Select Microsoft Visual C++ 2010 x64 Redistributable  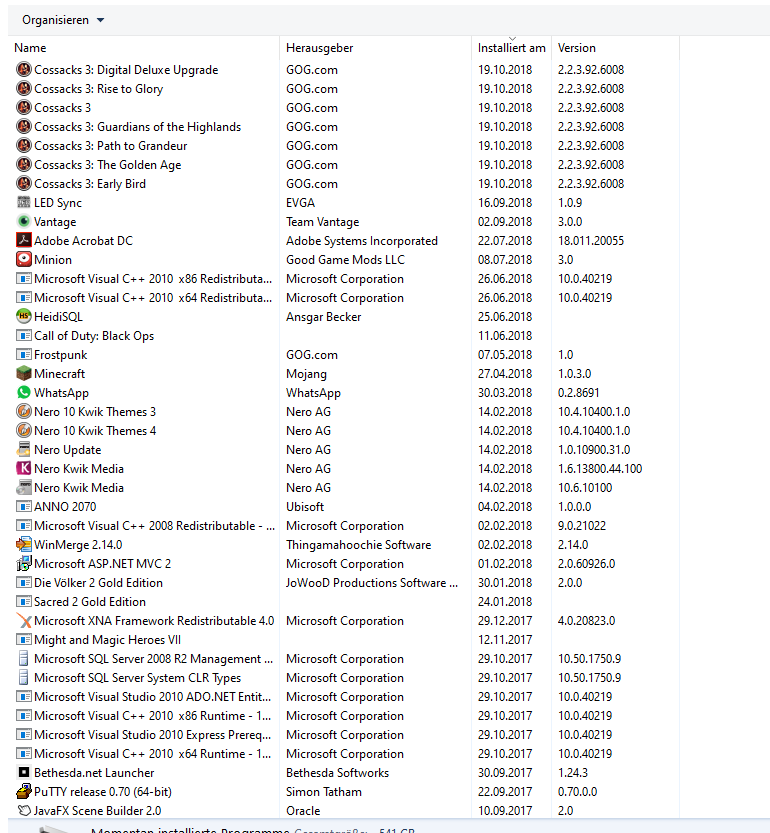click(153, 298)
